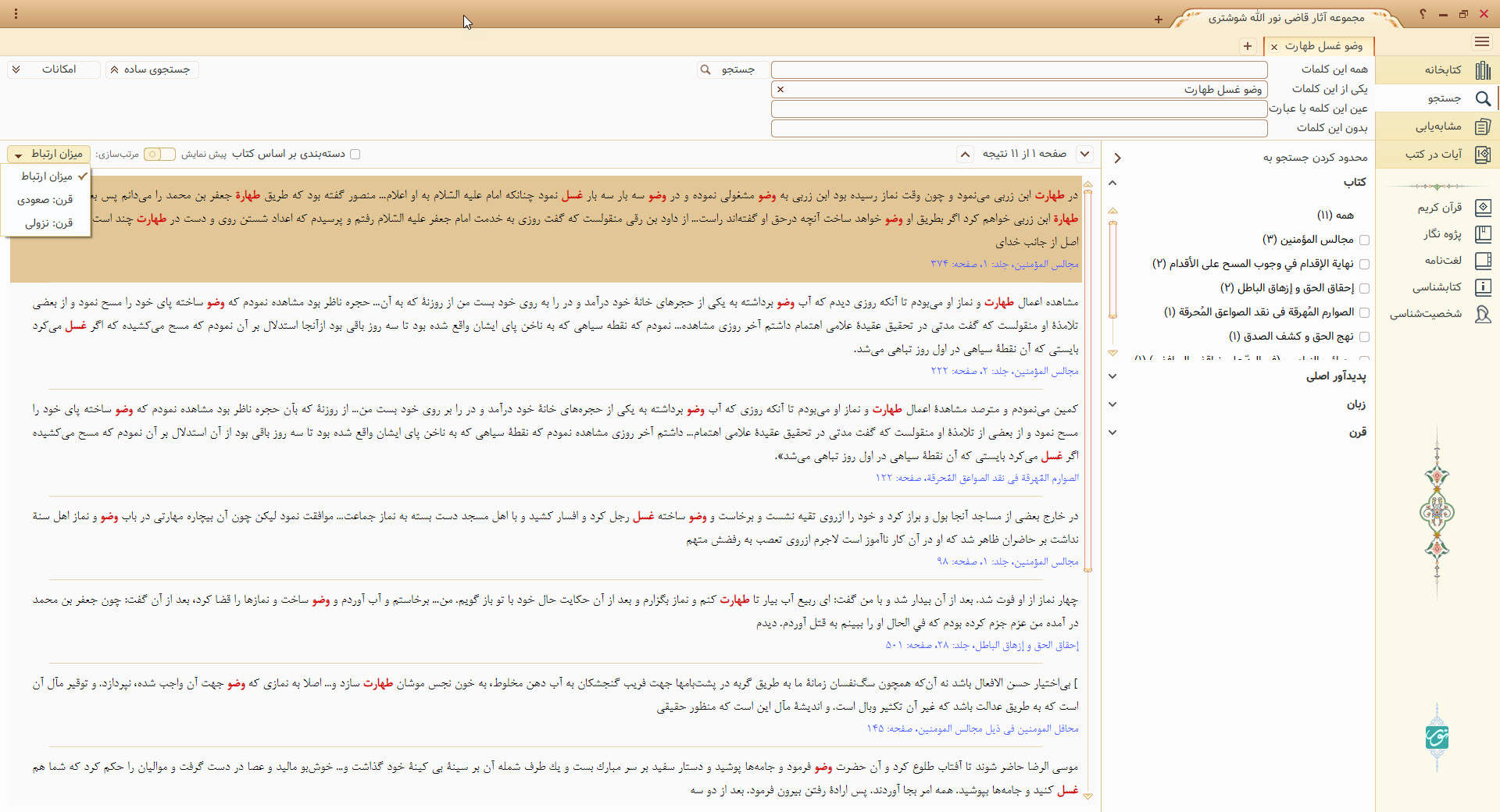
Task: Check نهایة الإقدام في وجوب المسح filter
Action: (1364, 265)
